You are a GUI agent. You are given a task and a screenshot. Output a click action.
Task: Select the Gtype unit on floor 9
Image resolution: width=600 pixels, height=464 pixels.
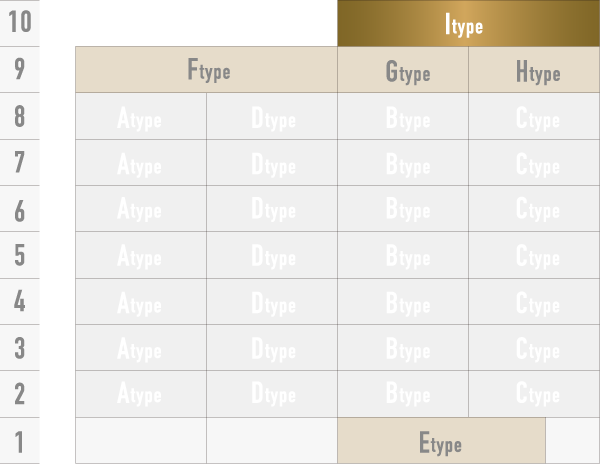click(403, 70)
